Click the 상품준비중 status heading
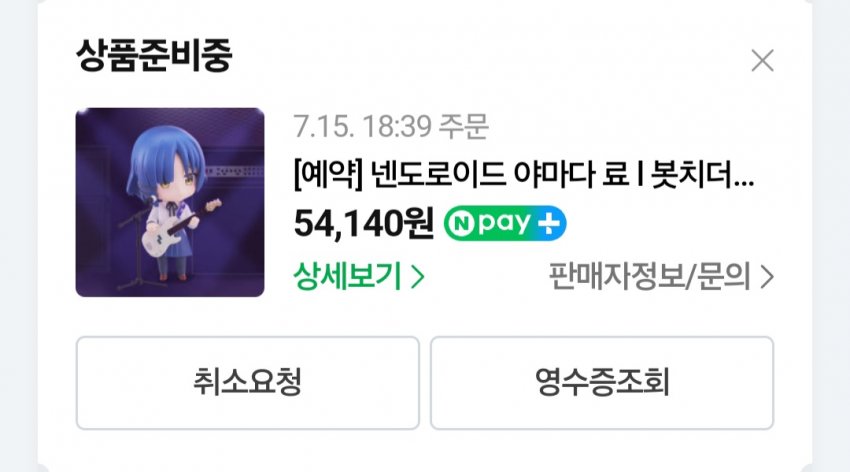850x472 pixels. click(x=154, y=55)
